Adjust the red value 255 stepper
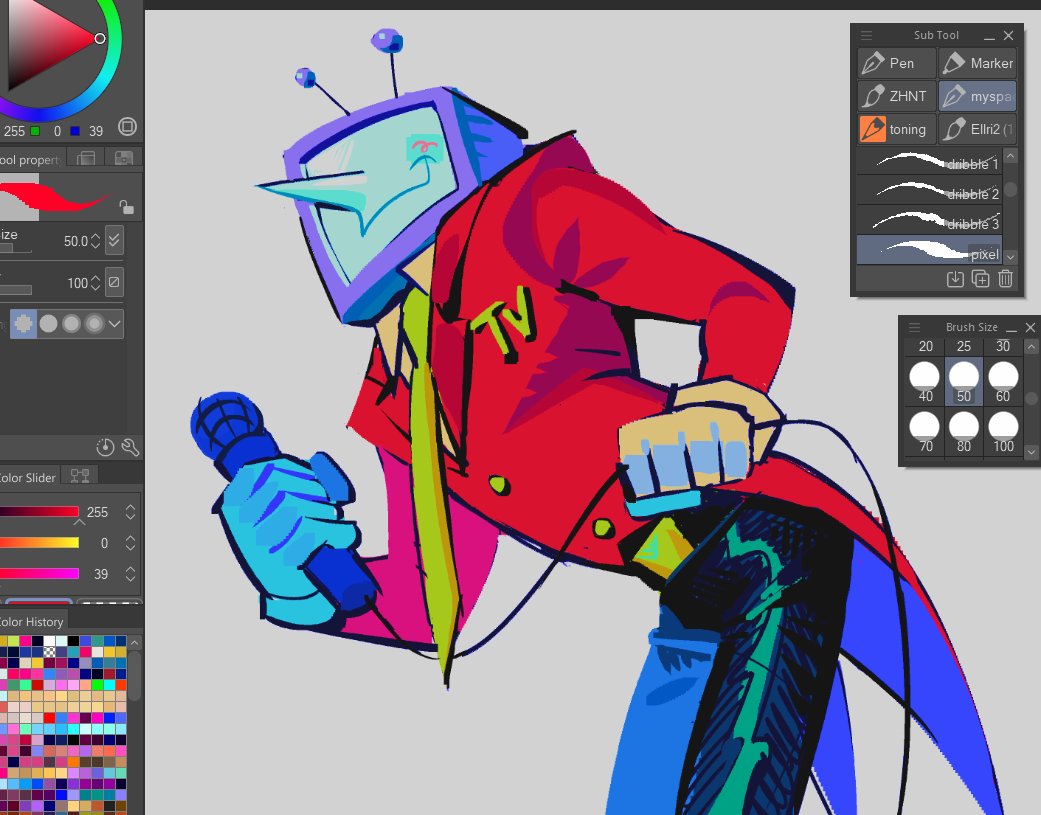Screen dimensions: 1041x815 [x=130, y=512]
